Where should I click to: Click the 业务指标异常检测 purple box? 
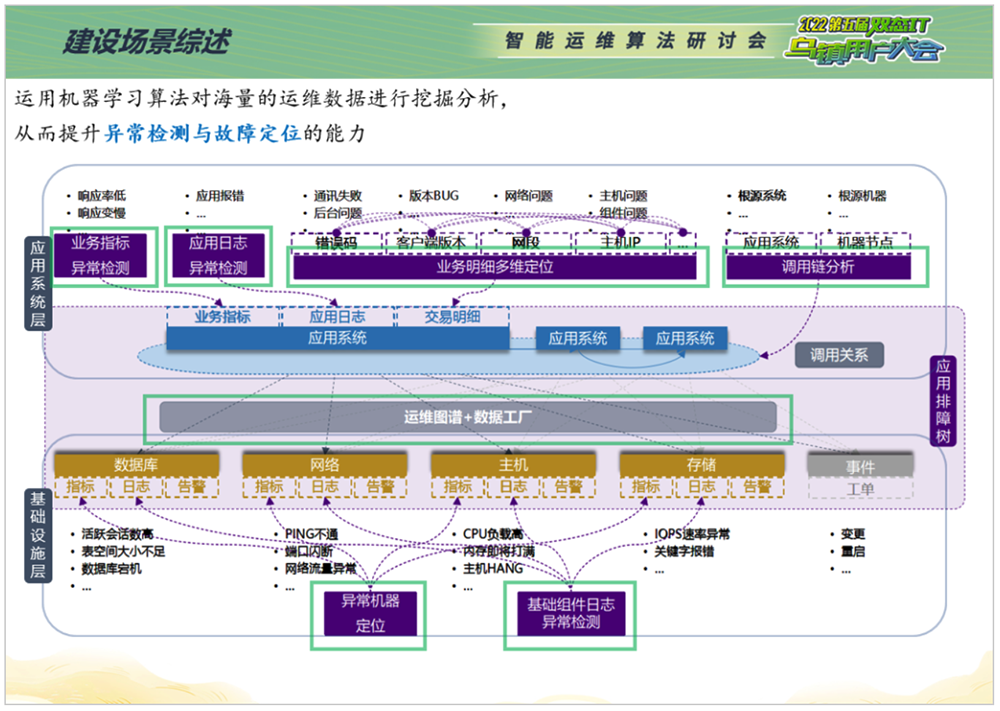[100, 255]
